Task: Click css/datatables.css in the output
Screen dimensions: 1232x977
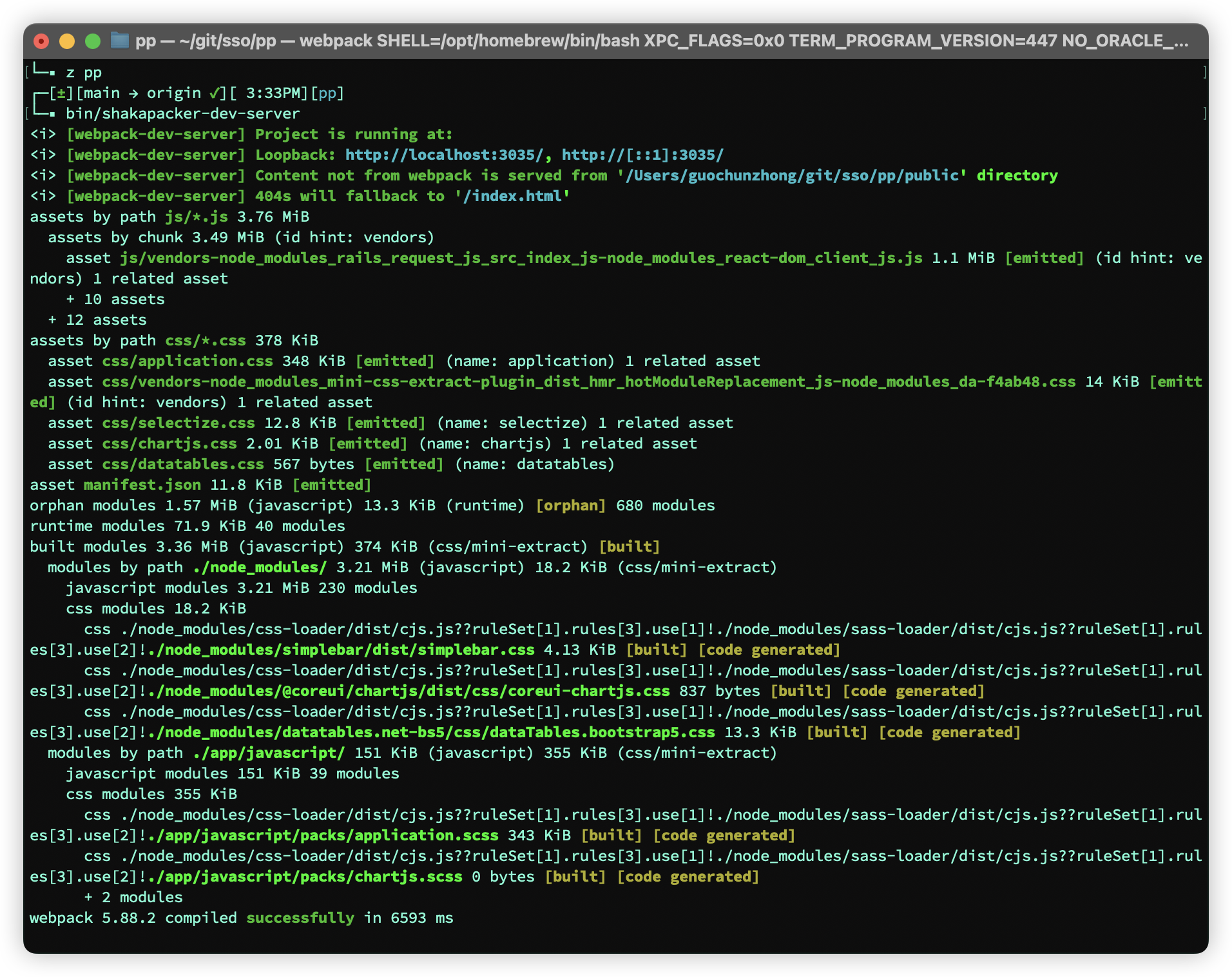Action: point(183,465)
